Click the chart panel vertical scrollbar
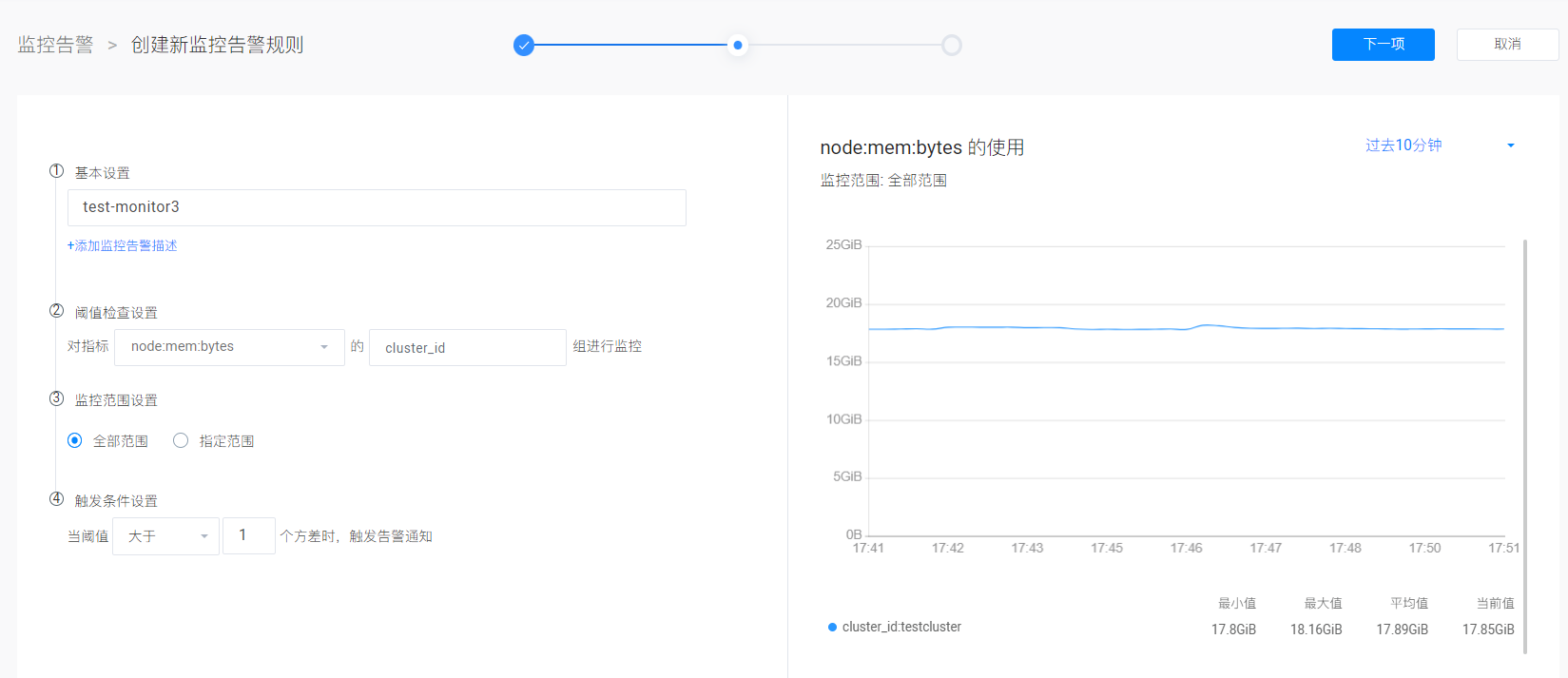 pyautogui.click(x=1525, y=445)
